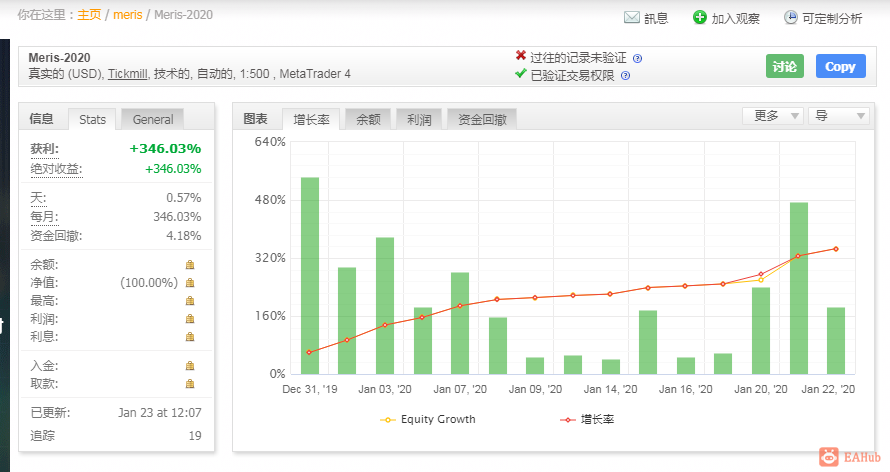
Task: Switch to the General tab
Action: [x=153, y=119]
